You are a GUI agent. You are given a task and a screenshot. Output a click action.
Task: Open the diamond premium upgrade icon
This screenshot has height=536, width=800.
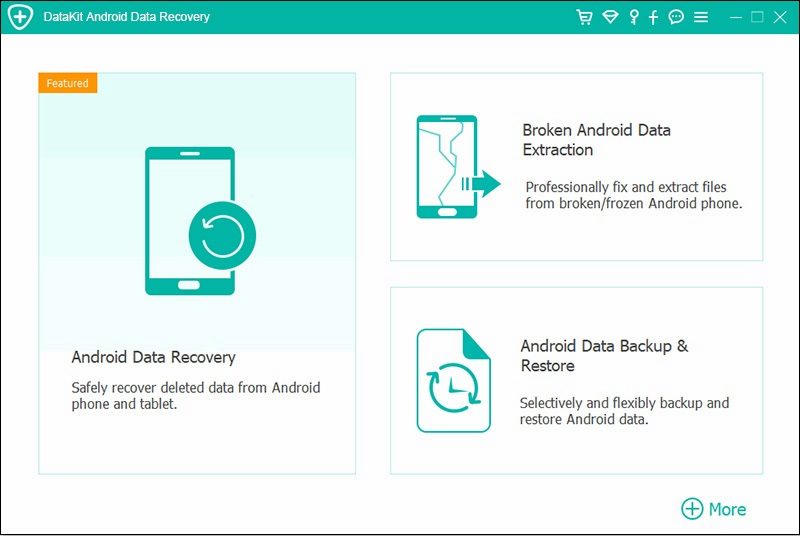point(610,17)
